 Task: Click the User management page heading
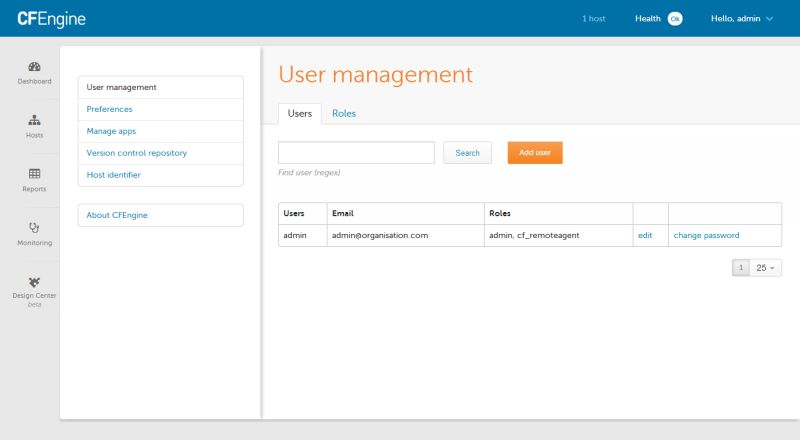click(x=376, y=75)
